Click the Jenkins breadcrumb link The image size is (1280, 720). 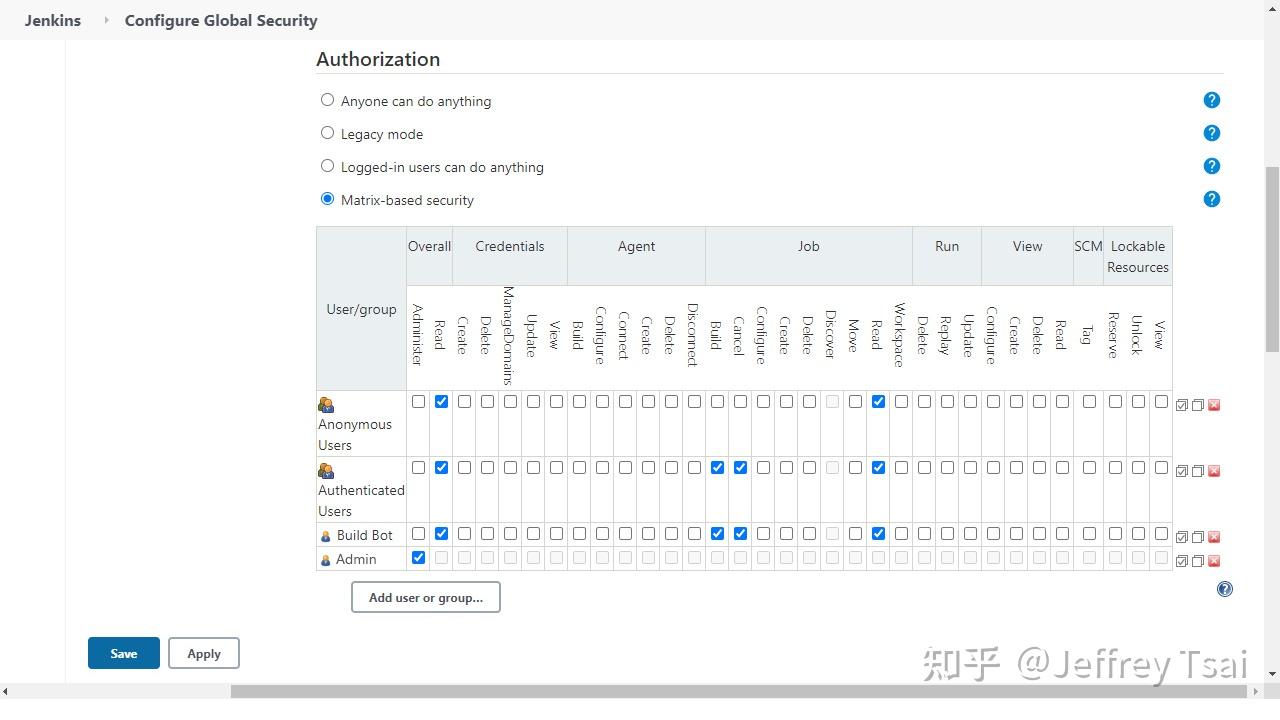[x=52, y=20]
